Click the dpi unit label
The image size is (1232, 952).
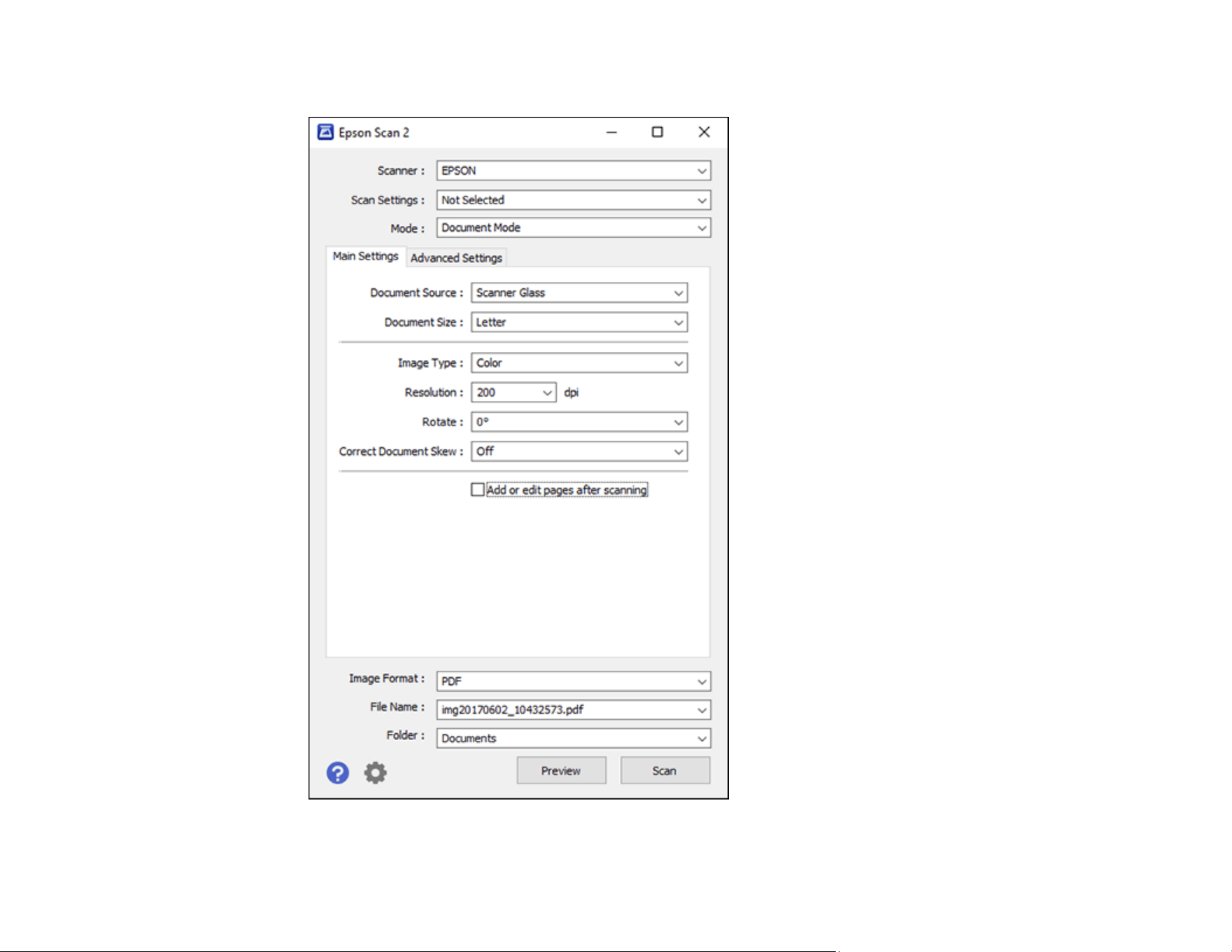(x=572, y=392)
